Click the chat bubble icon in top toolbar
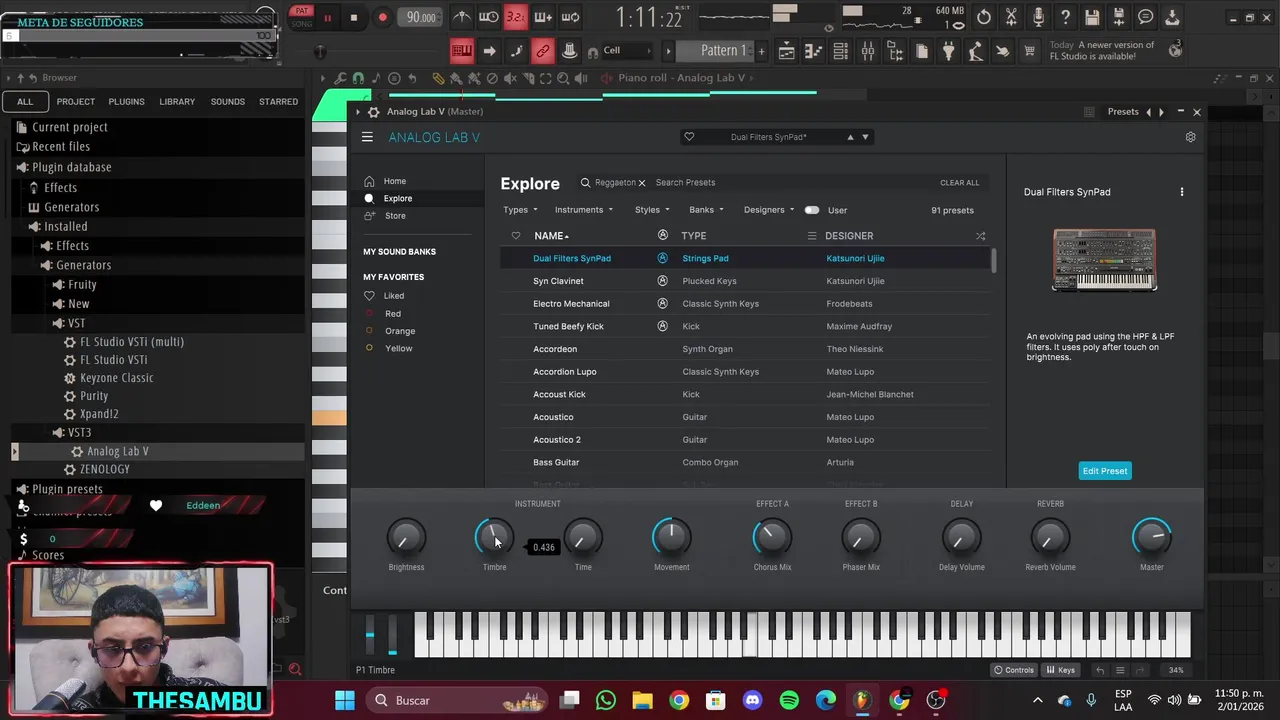This screenshot has height=720, width=1280. pyautogui.click(x=1146, y=17)
